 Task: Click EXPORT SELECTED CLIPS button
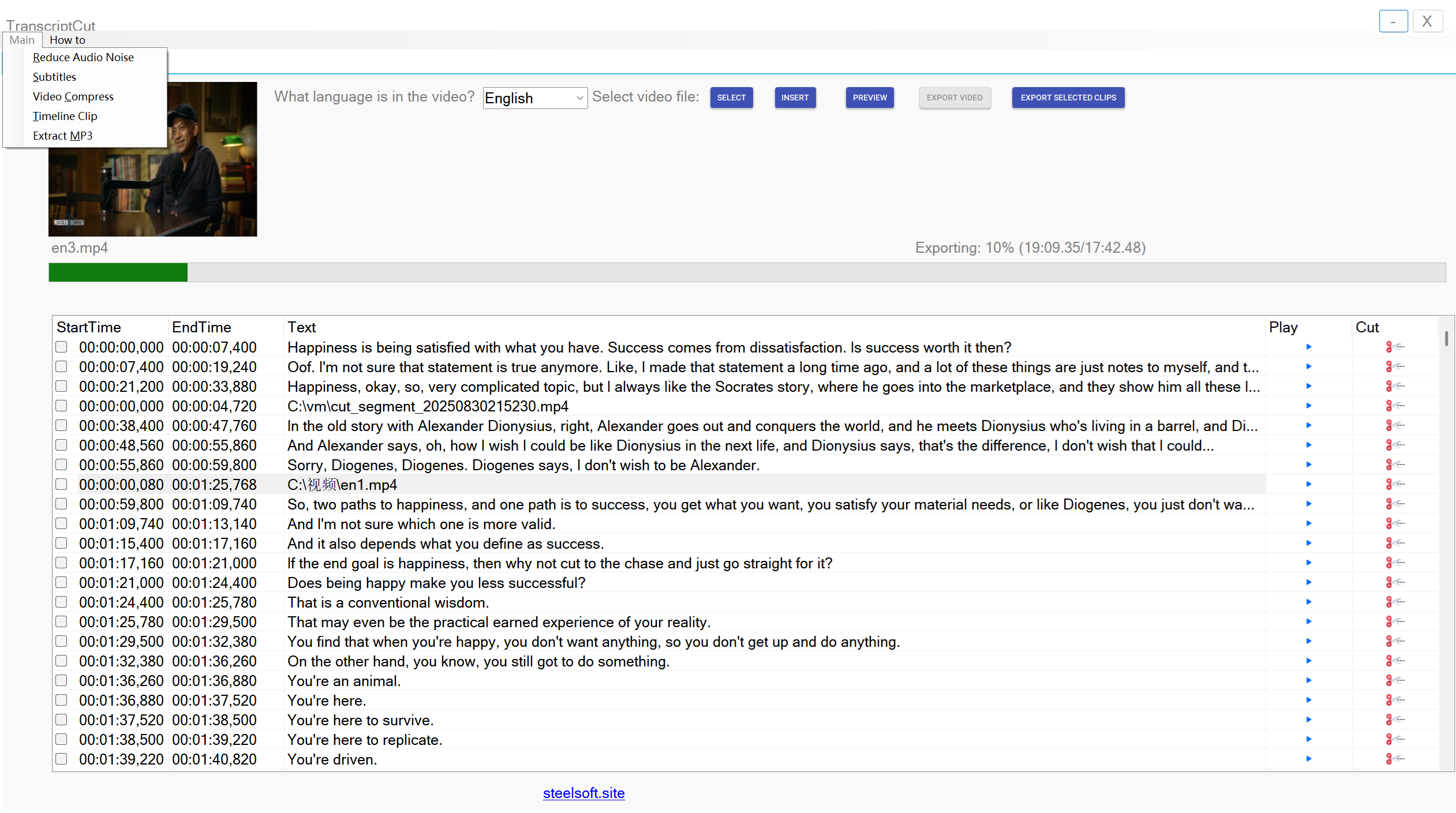point(1068,98)
